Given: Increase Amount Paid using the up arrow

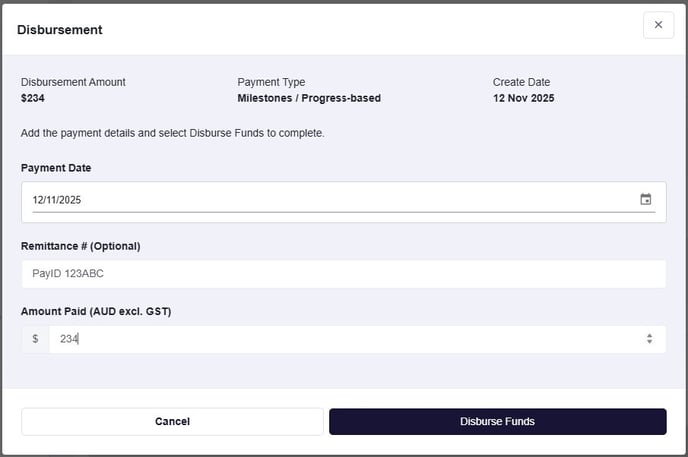Looking at the screenshot, I should point(649,335).
